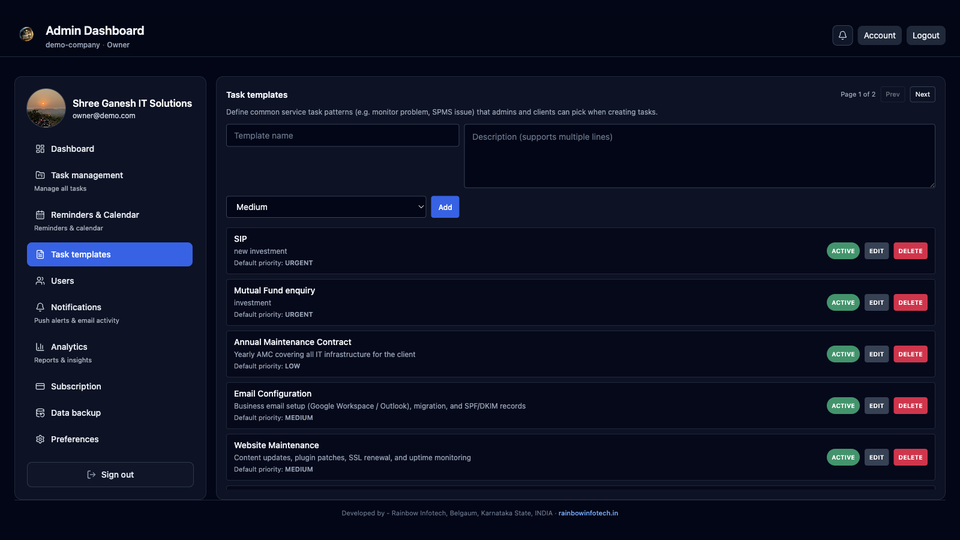
Task: Focus the Template name input field
Action: pyautogui.click(x=342, y=135)
